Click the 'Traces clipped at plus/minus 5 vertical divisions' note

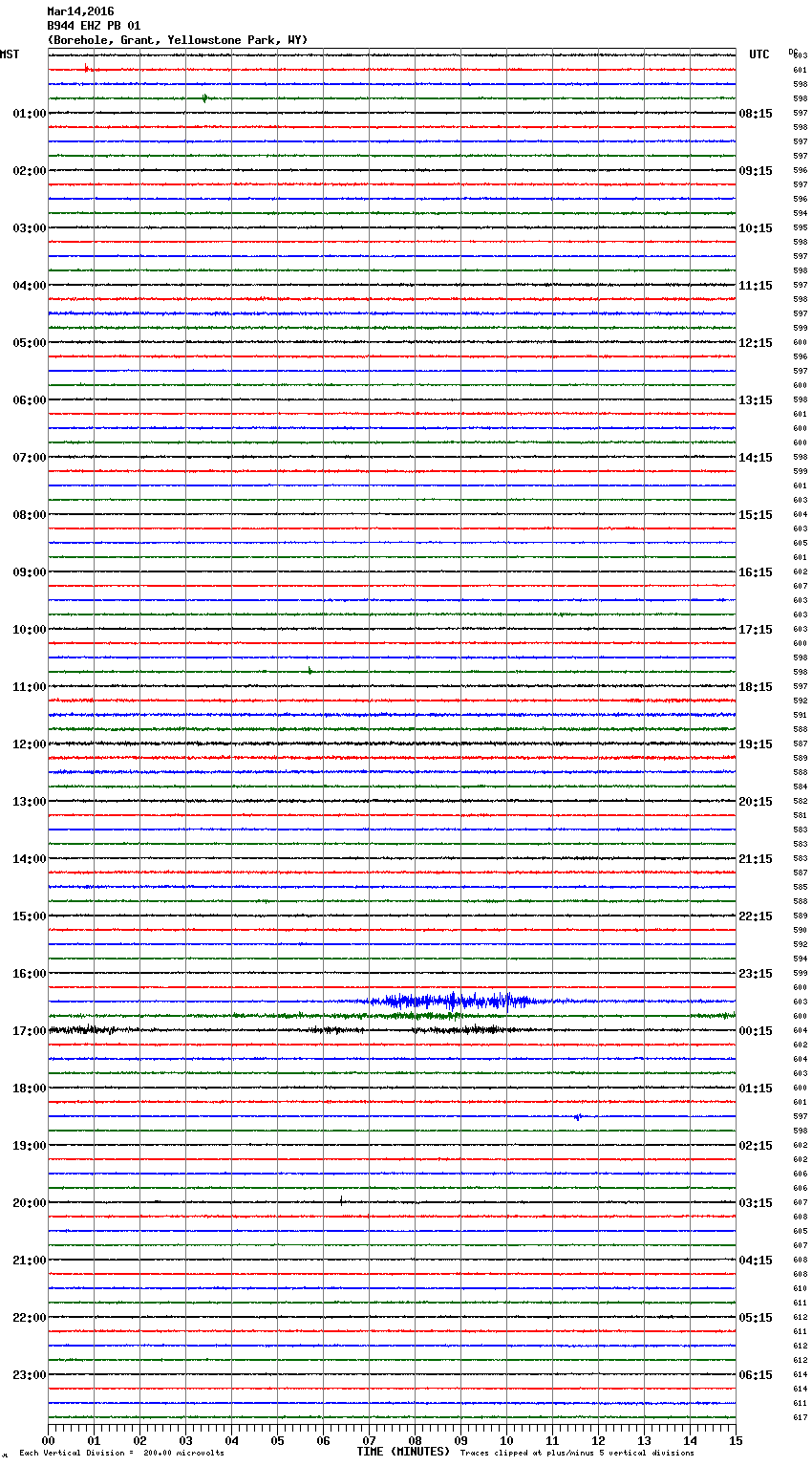(577, 1454)
